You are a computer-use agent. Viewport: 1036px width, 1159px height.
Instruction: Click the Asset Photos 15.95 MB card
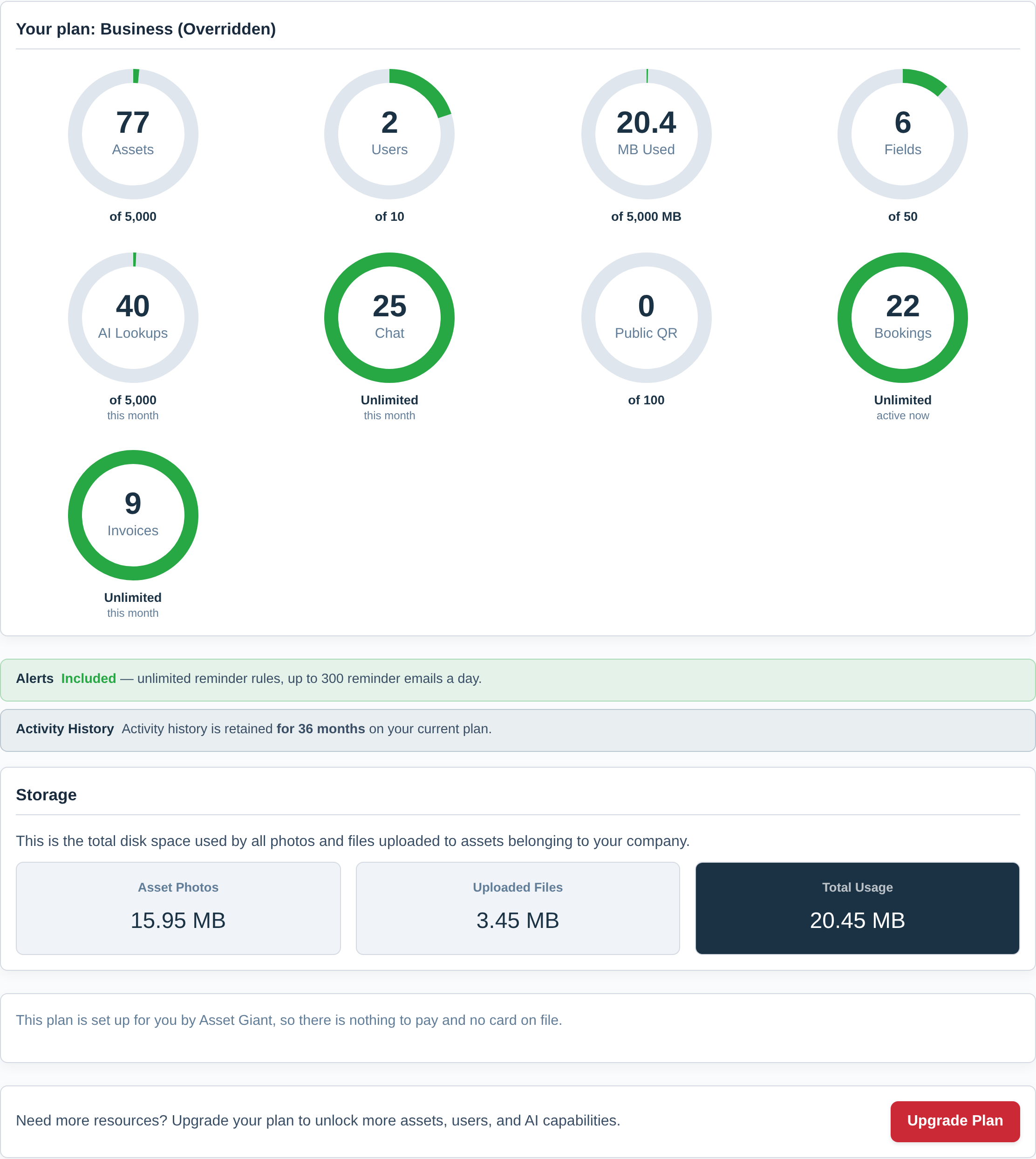click(x=178, y=908)
